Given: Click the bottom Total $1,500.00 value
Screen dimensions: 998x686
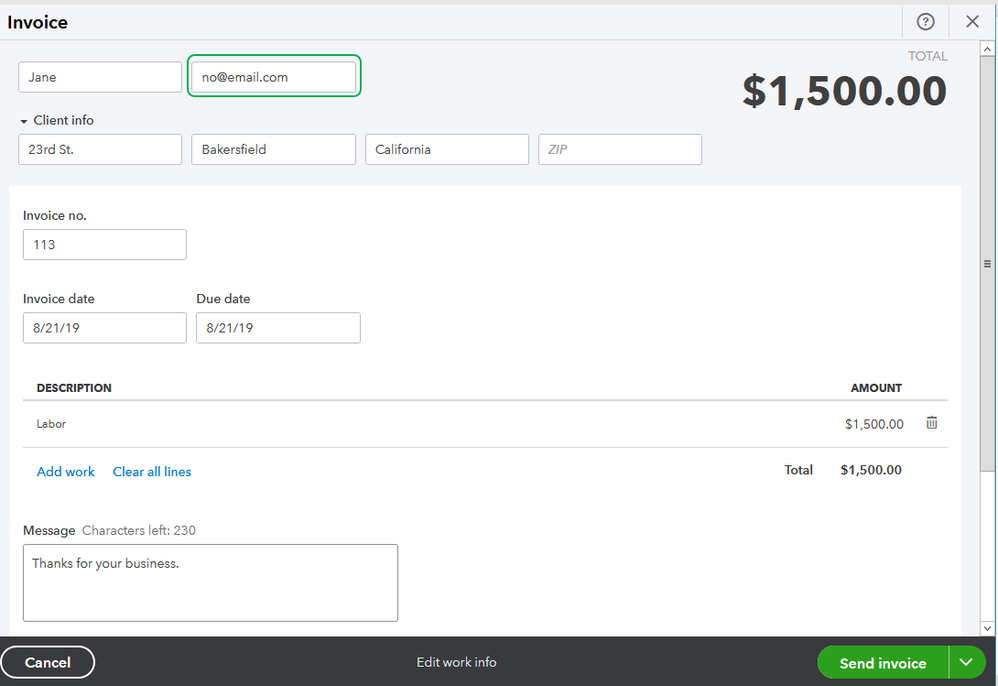Looking at the screenshot, I should pyautogui.click(x=871, y=470).
